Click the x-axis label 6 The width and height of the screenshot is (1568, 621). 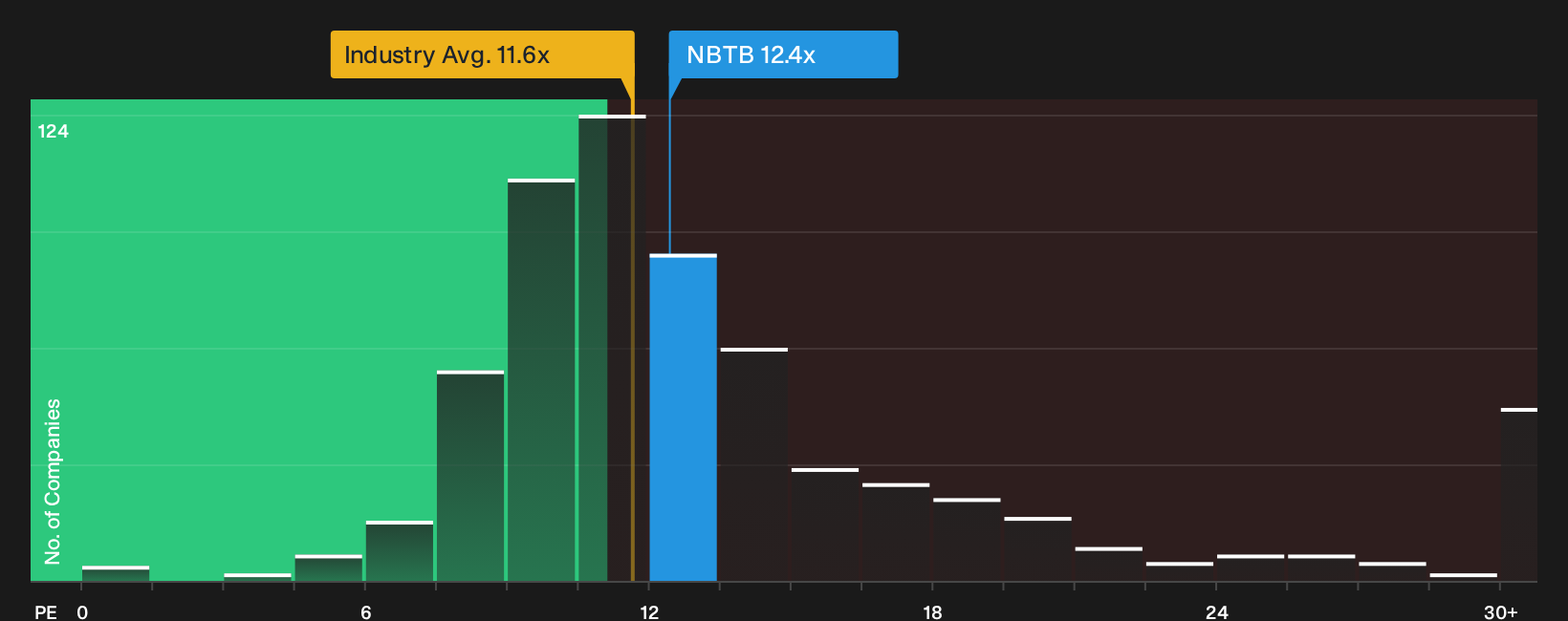tap(366, 611)
